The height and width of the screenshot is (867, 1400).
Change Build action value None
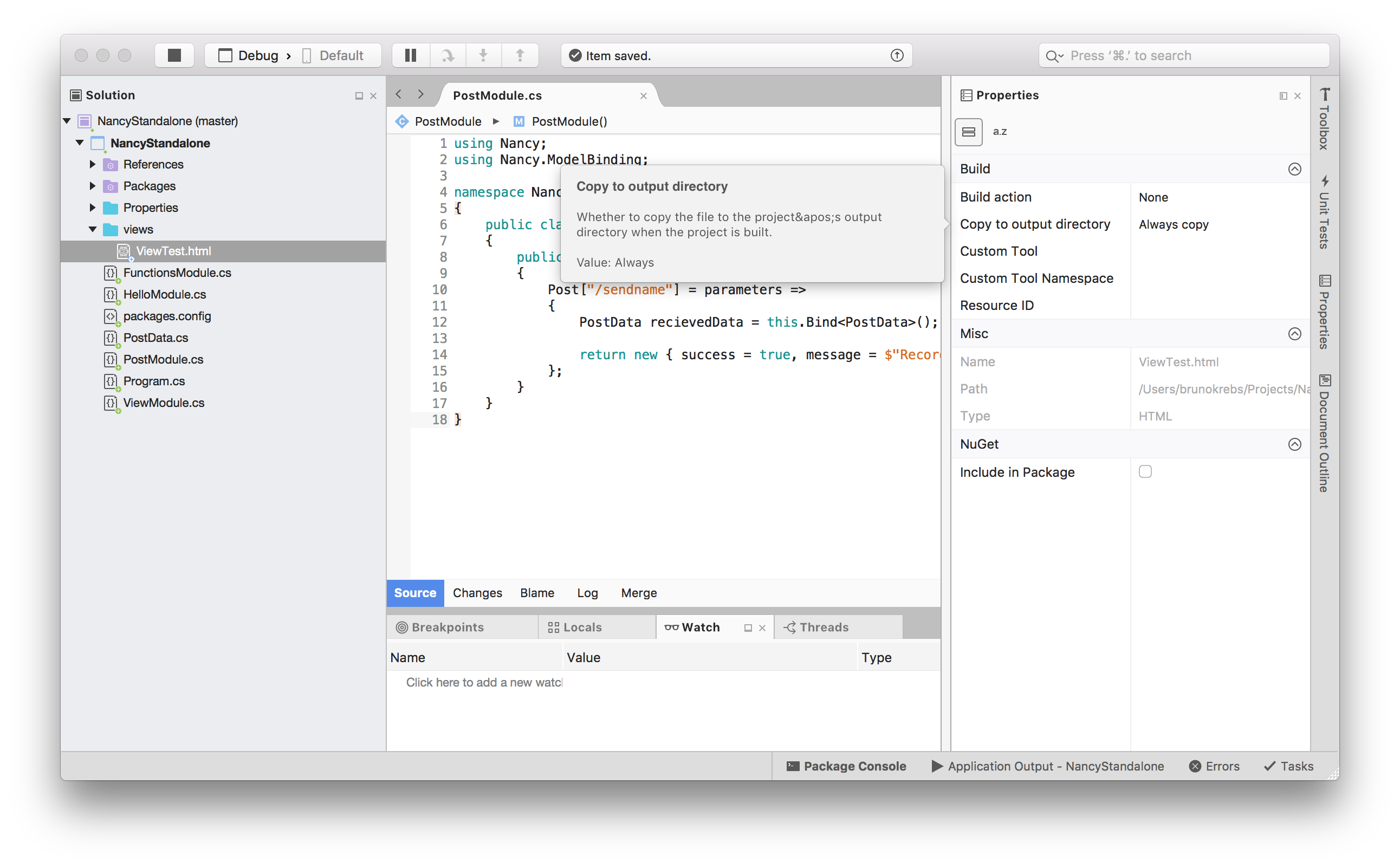[1220, 197]
